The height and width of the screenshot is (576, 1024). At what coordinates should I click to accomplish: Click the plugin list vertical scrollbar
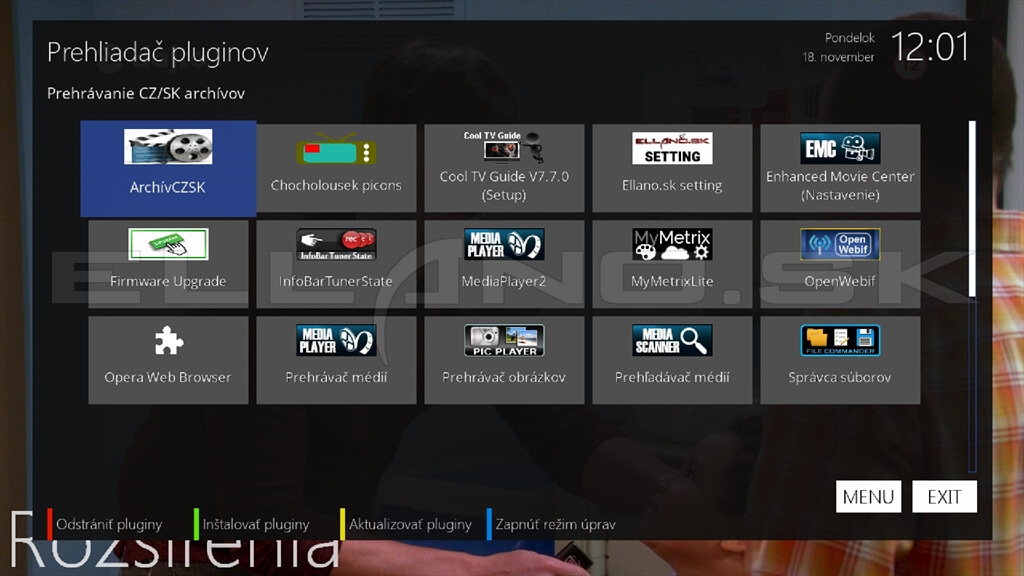(x=972, y=296)
